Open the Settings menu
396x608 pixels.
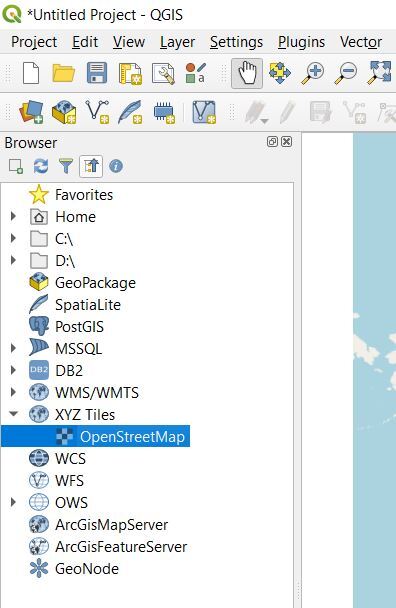coord(237,42)
